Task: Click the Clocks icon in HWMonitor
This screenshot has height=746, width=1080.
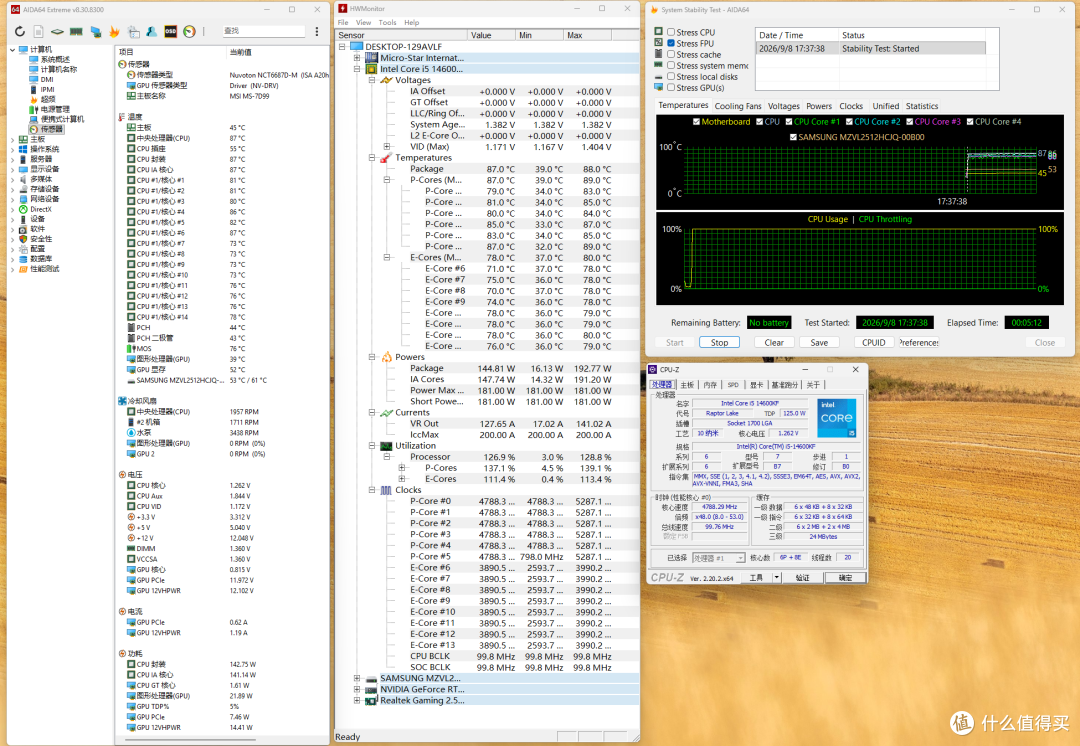Action: pos(386,490)
